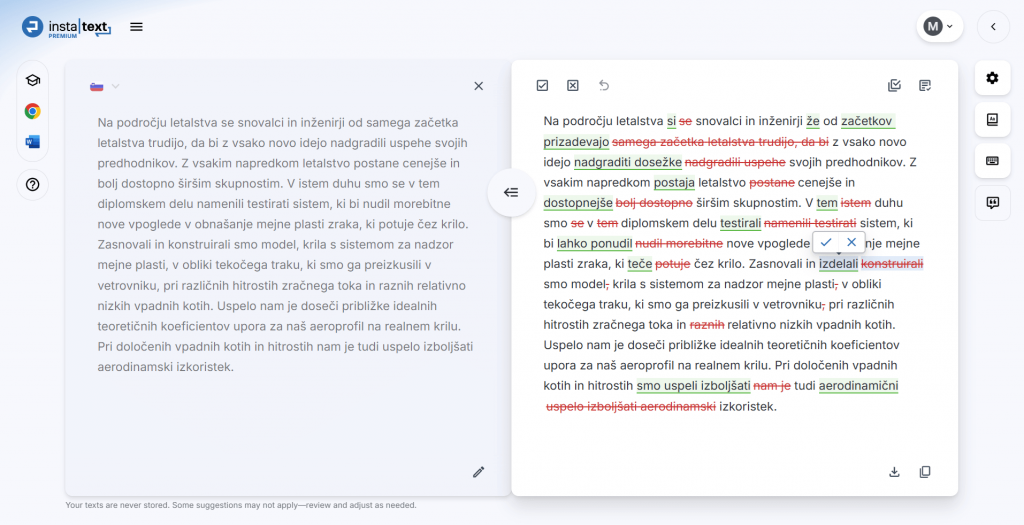Viewport: 1024px width, 525px height.
Task: Expand the Slovenian language flag dropdown
Action: tap(105, 86)
